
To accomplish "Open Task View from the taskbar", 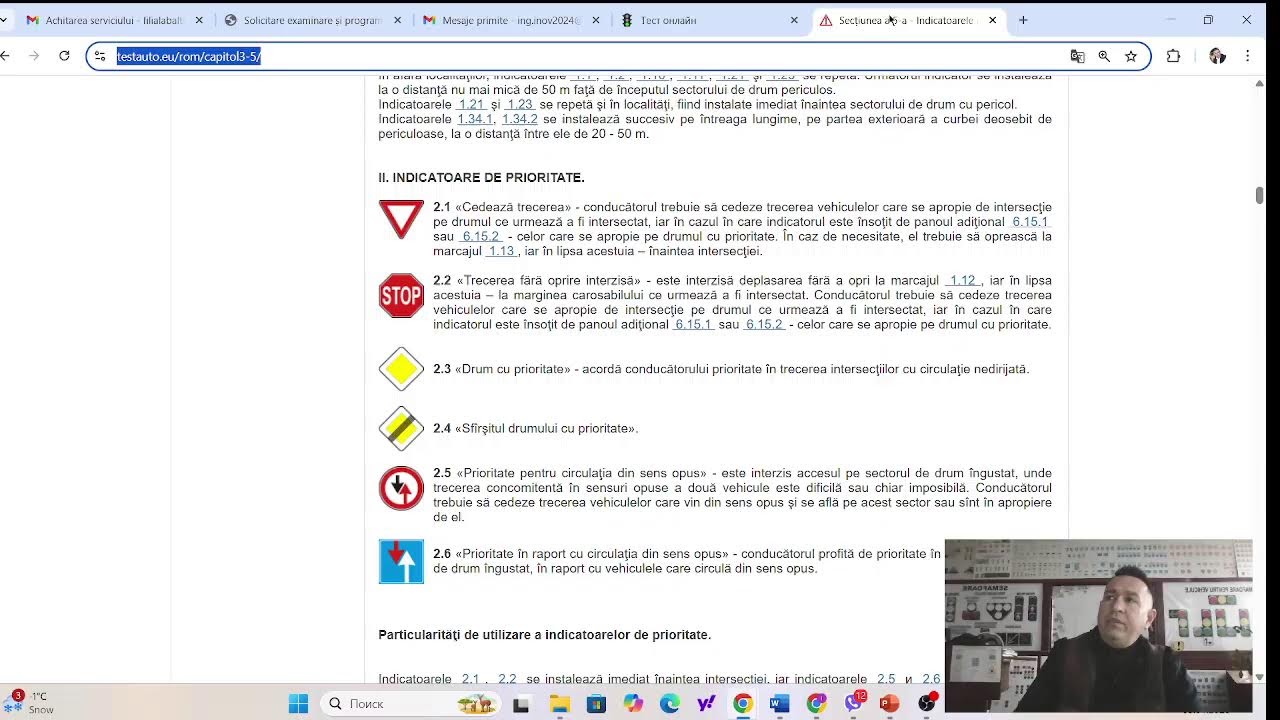I will pyautogui.click(x=521, y=704).
